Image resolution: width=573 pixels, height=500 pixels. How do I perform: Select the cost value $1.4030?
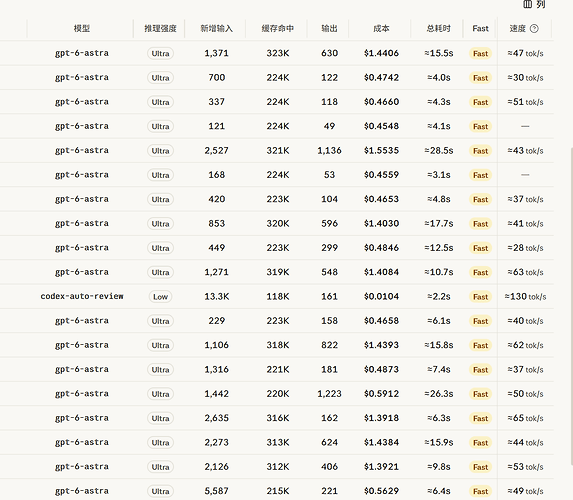coord(381,223)
